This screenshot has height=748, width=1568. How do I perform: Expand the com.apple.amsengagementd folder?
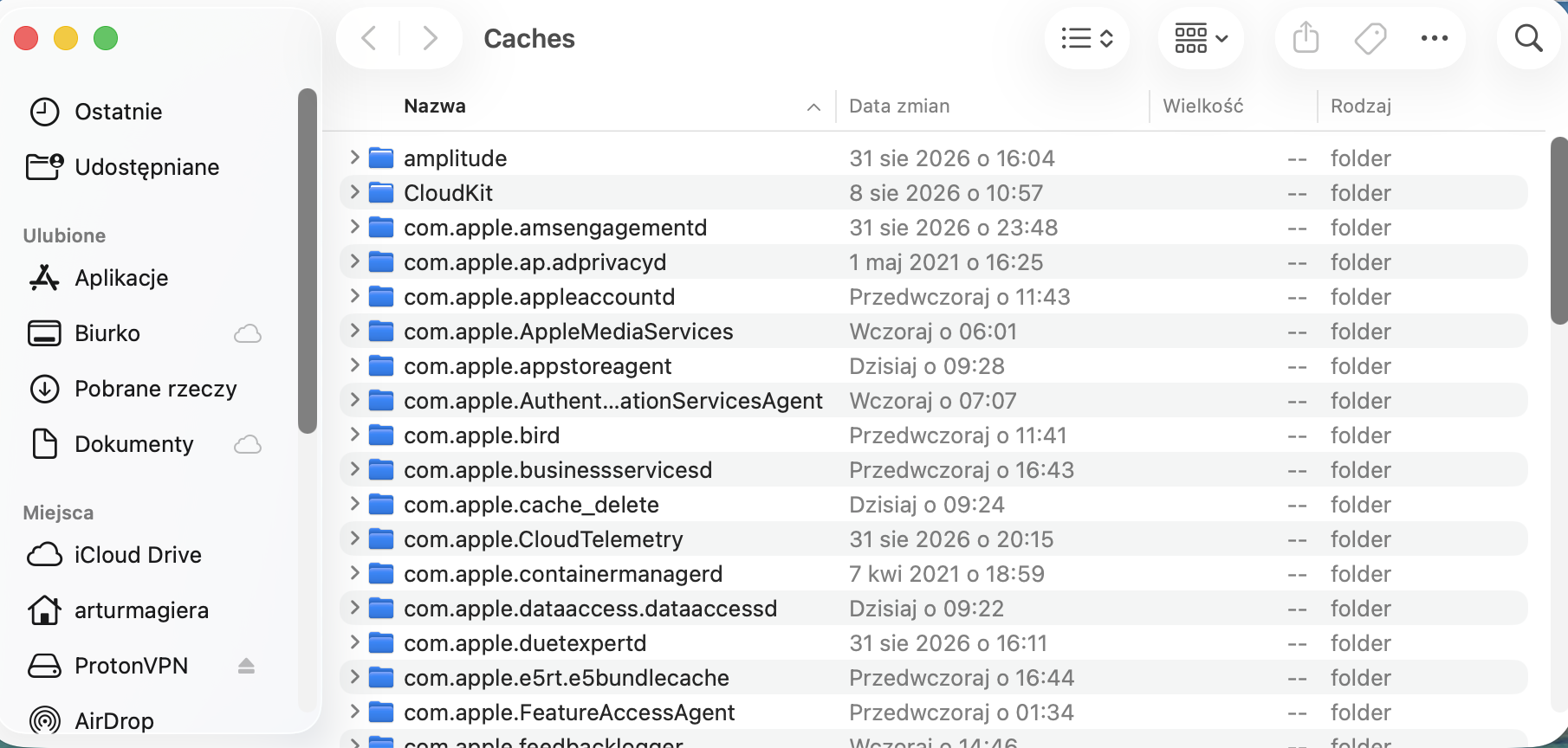coord(354,227)
